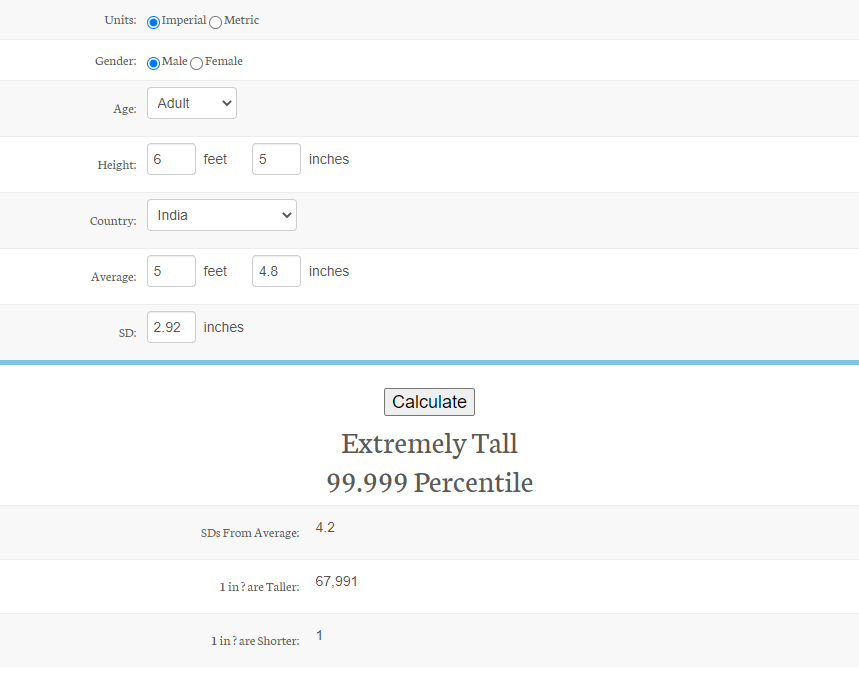This screenshot has height=684, width=859.
Task: Click the SDs From Average value 4.2
Action: pyautogui.click(x=325, y=527)
